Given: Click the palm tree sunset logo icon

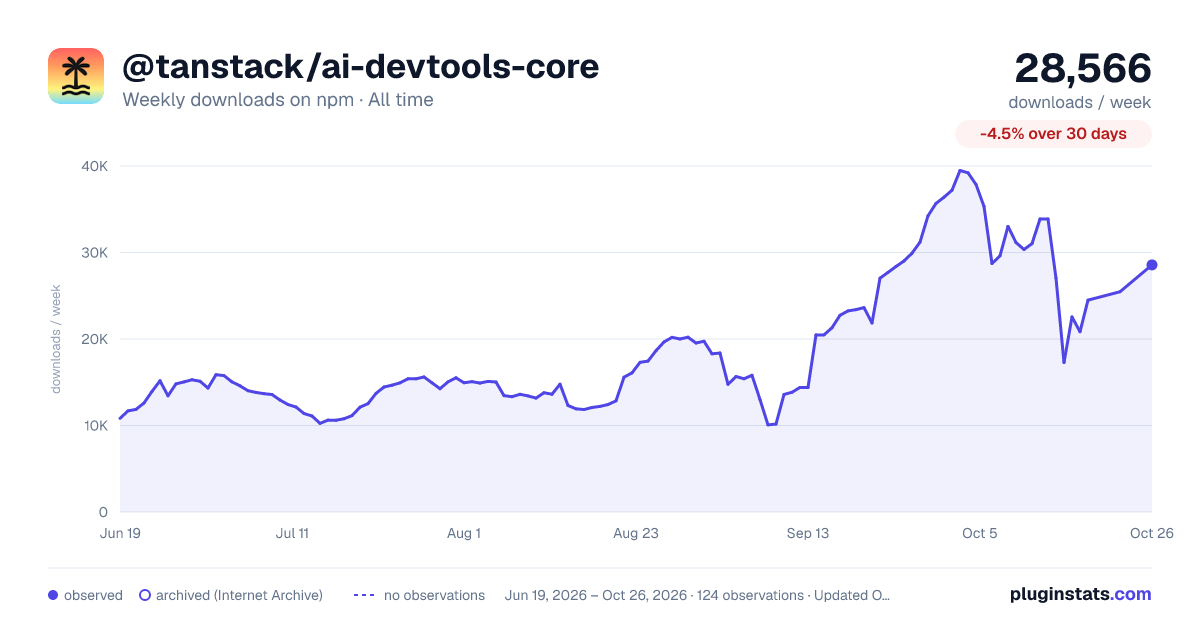Looking at the screenshot, I should pos(76,76).
